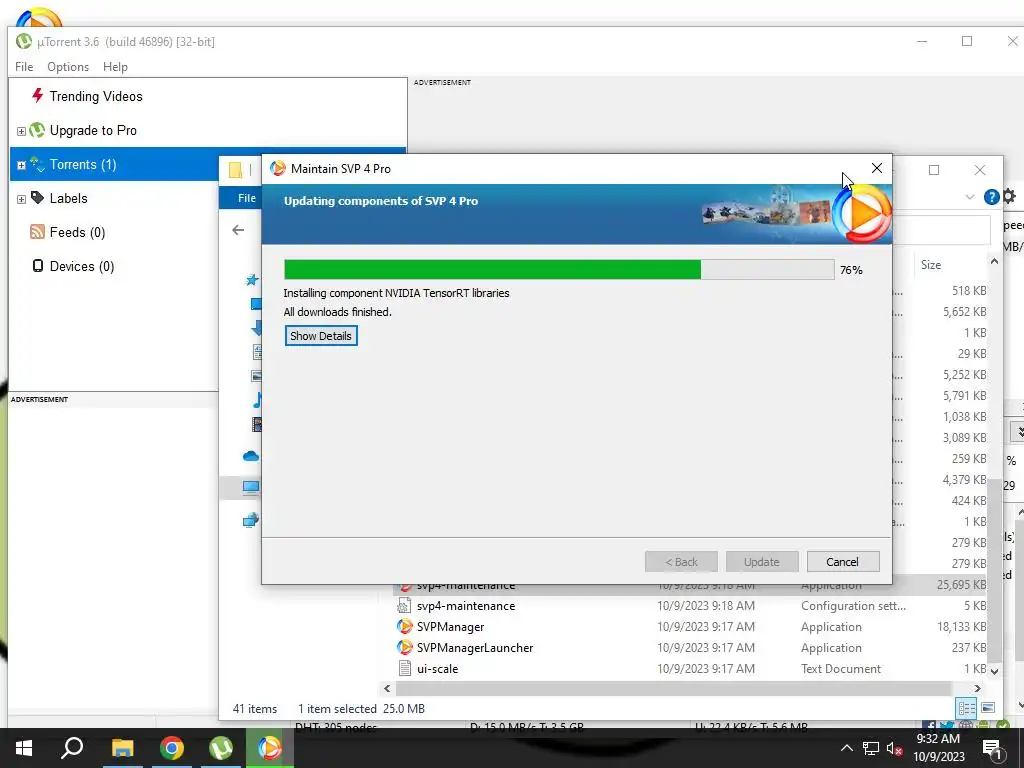Switch to SVP via taskbar icon
The width and height of the screenshot is (1024, 768).
click(x=270, y=748)
